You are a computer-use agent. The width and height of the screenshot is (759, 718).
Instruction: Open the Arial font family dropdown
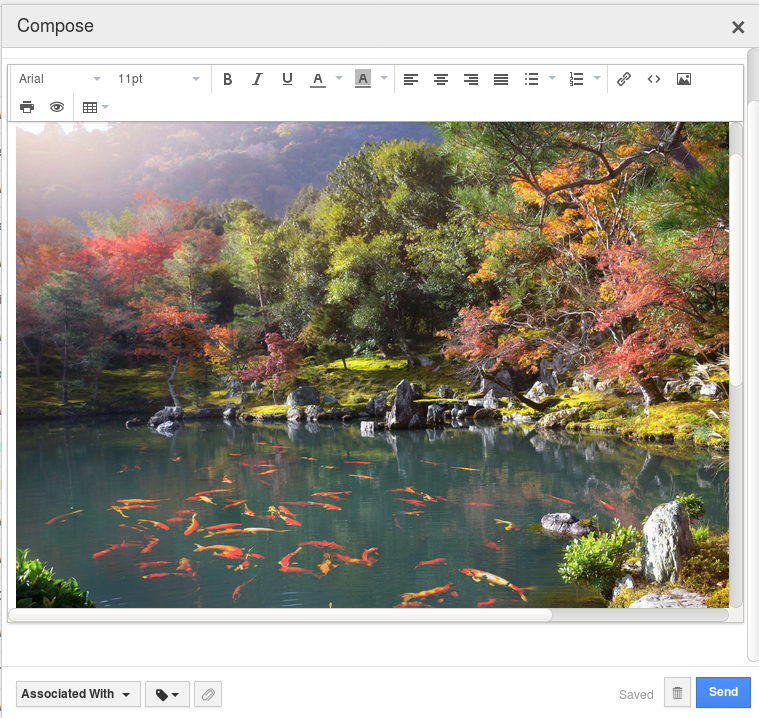[59, 79]
